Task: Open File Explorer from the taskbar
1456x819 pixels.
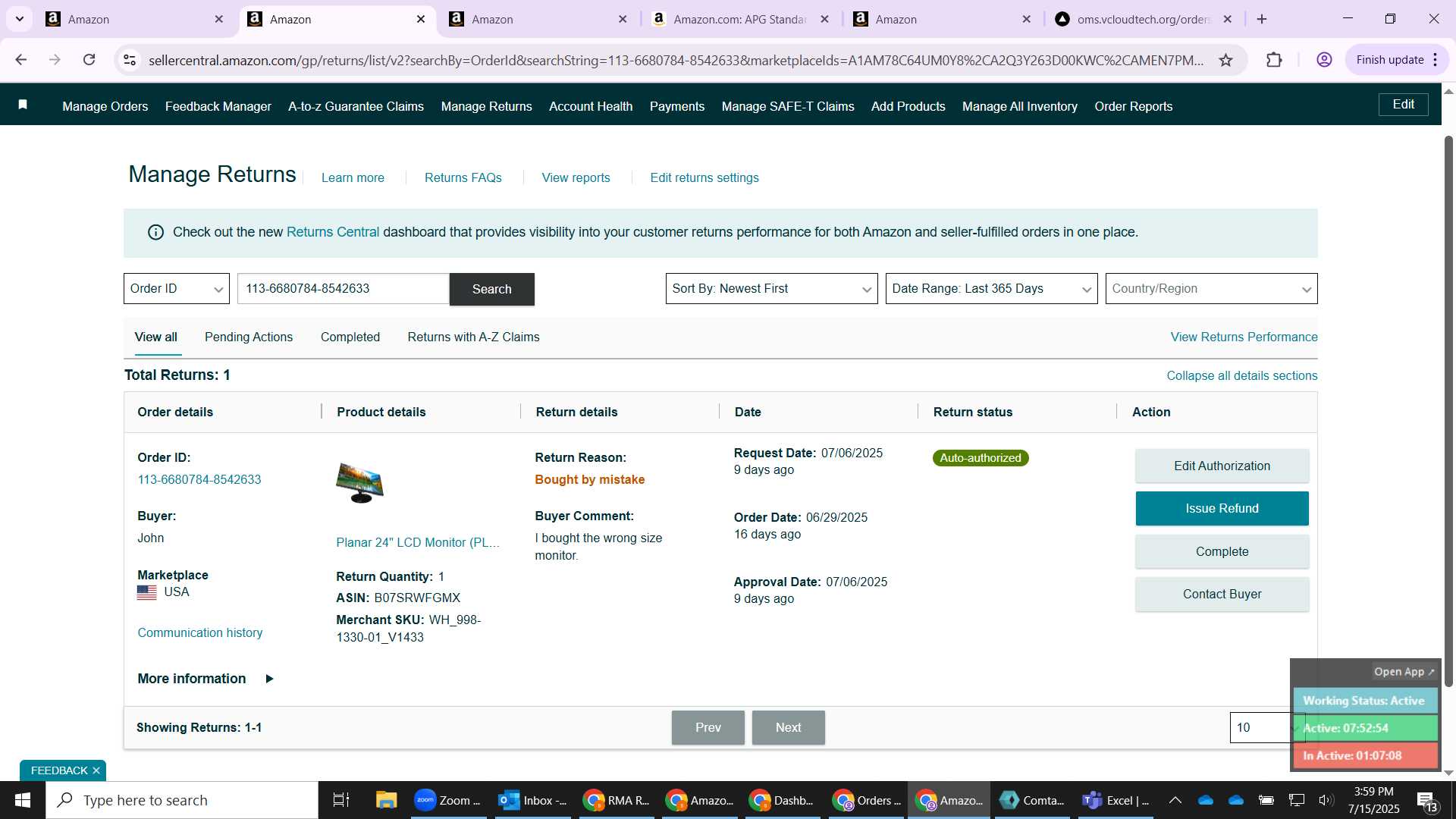Action: 386,800
